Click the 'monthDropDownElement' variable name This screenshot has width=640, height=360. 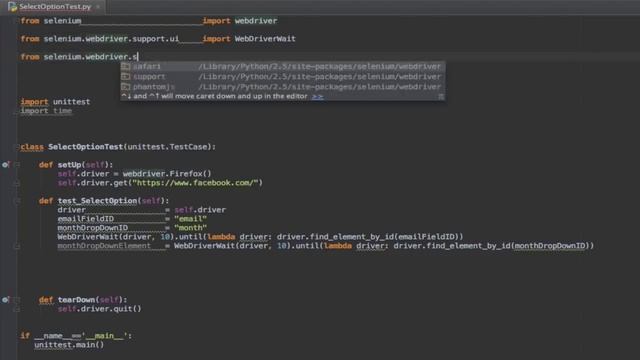(104, 246)
